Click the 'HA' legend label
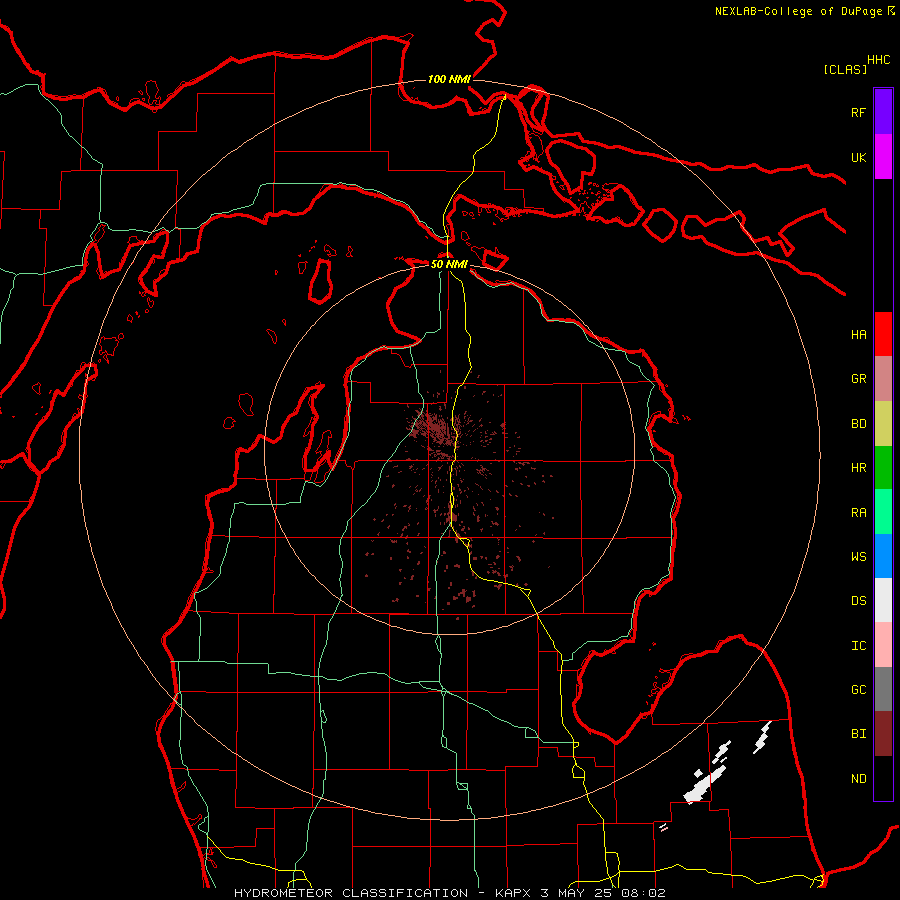This screenshot has width=900, height=900. [858, 335]
